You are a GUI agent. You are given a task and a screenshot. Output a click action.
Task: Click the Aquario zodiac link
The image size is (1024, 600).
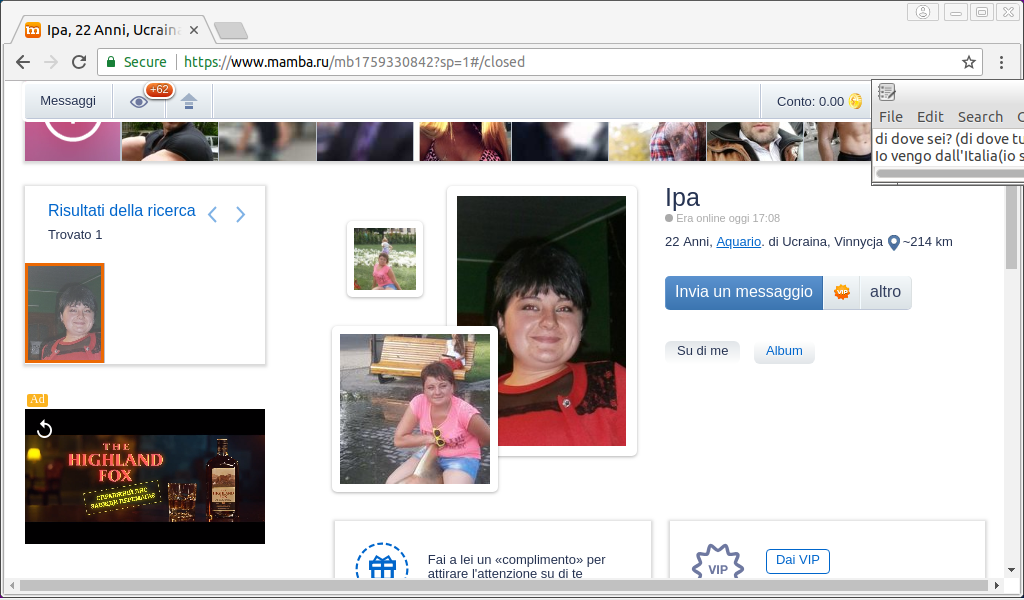pyautogui.click(x=738, y=242)
